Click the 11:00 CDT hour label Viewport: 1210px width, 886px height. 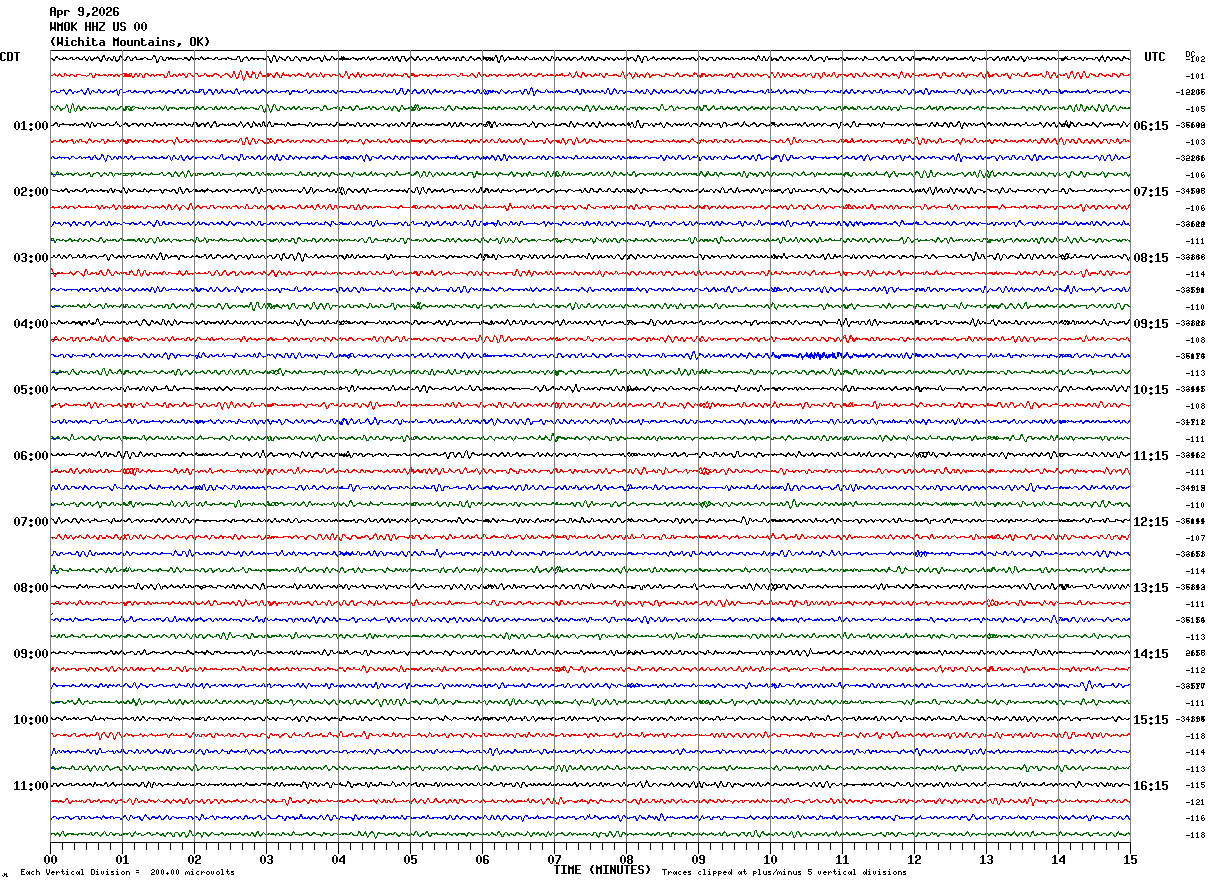click(30, 786)
